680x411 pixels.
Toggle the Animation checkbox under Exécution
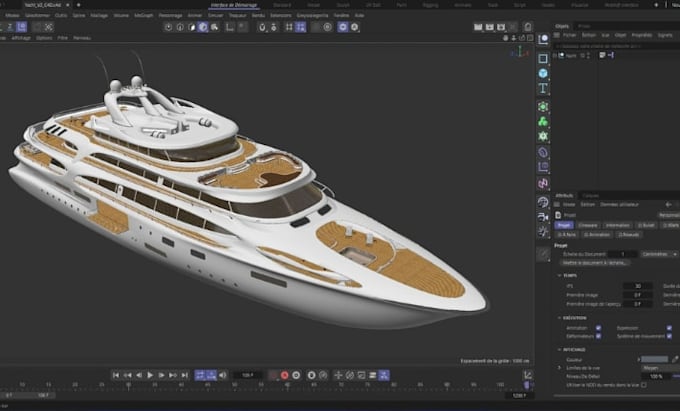(x=598, y=328)
